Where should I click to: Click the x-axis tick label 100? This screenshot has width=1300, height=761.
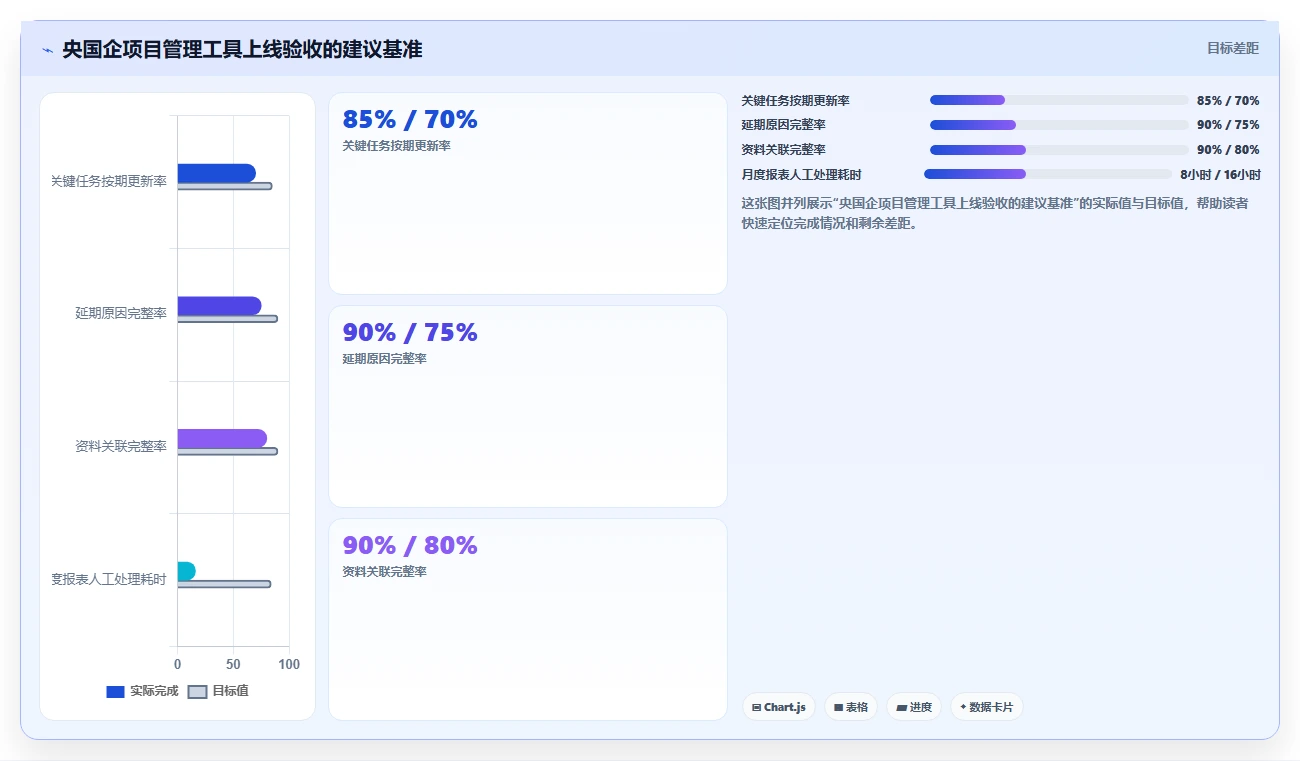[288, 665]
